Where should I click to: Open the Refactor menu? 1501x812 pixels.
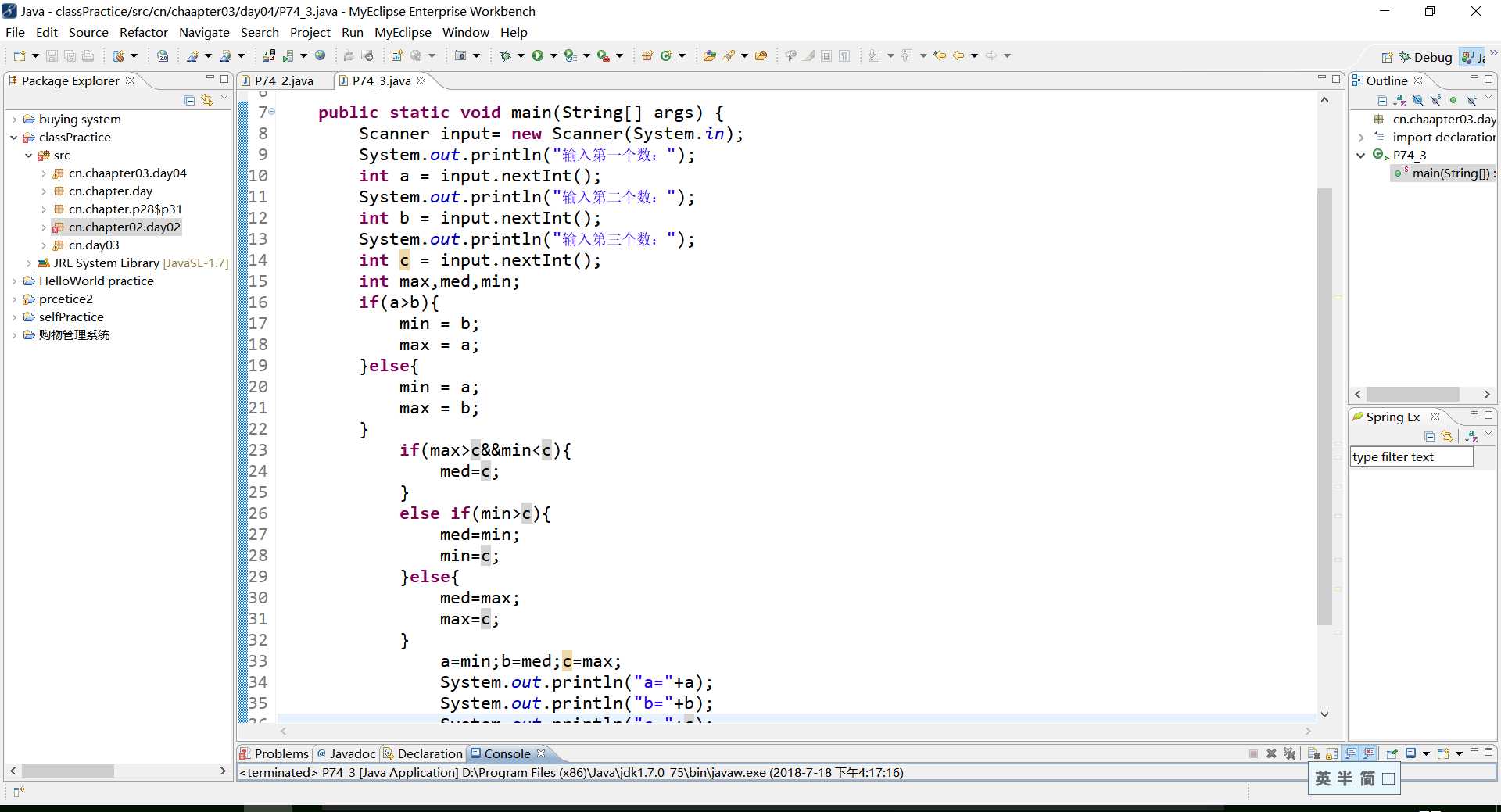pos(144,32)
